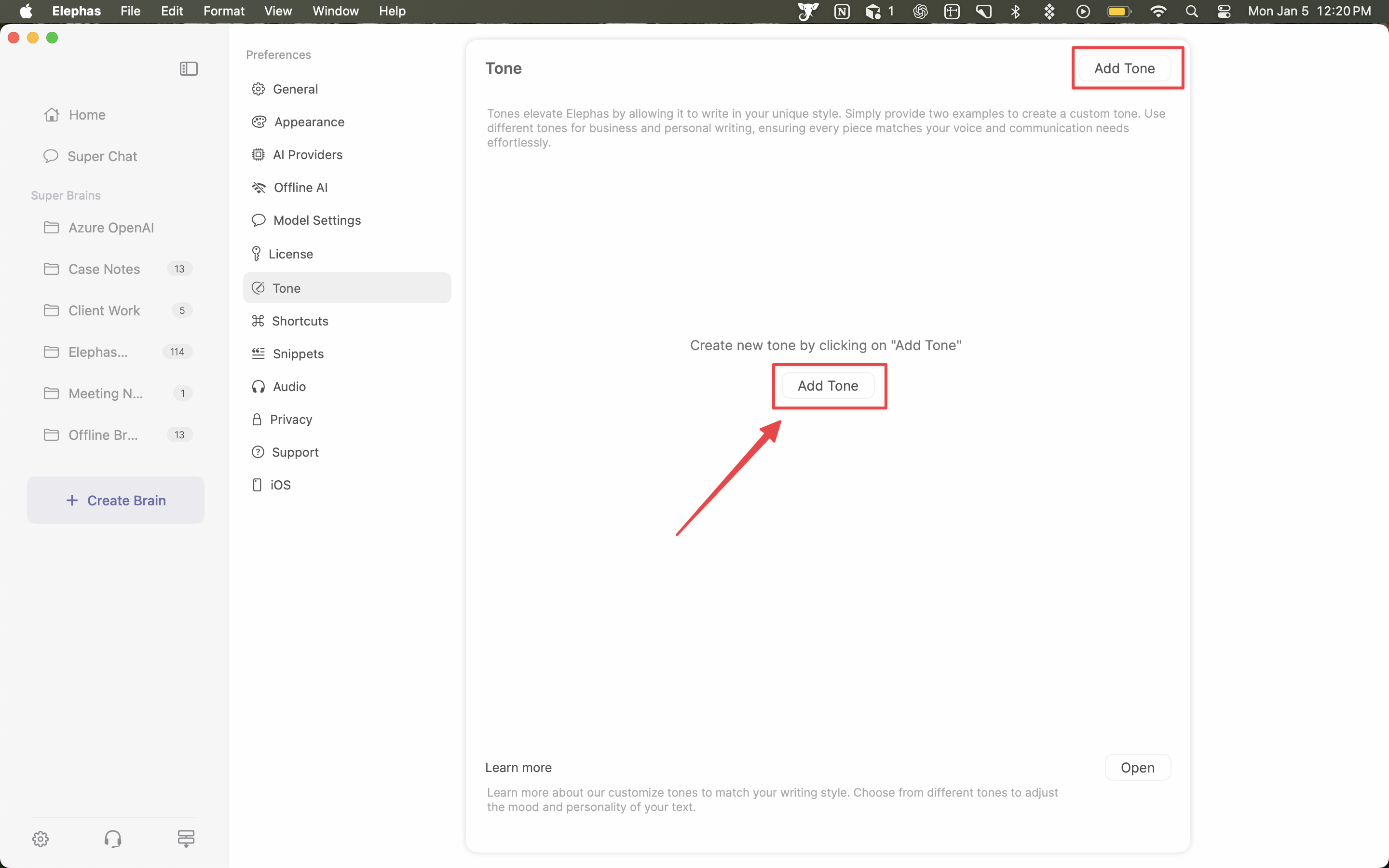Open the Wi-Fi status menu

pyautogui.click(x=1157, y=11)
